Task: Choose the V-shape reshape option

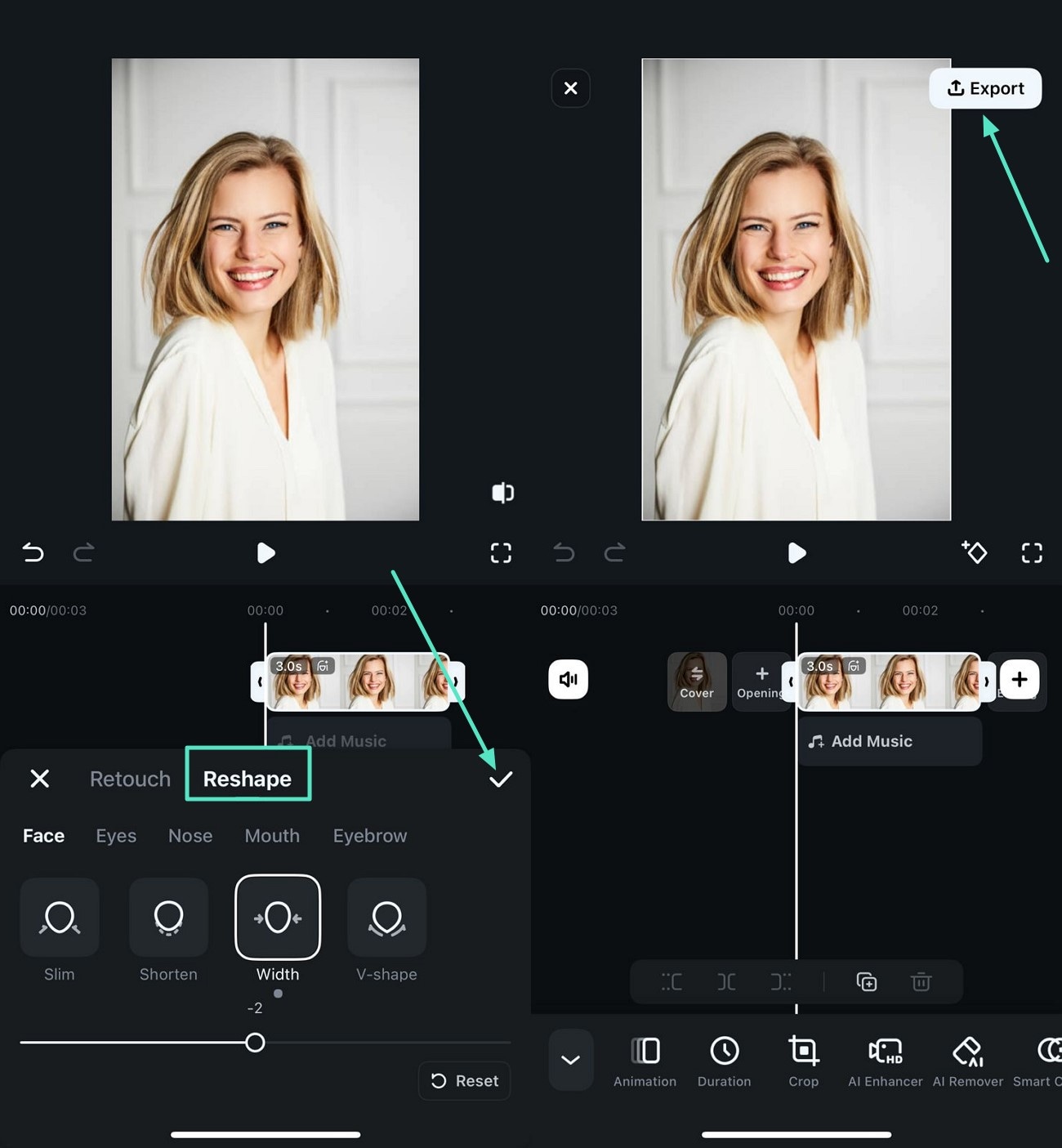Action: [386, 917]
